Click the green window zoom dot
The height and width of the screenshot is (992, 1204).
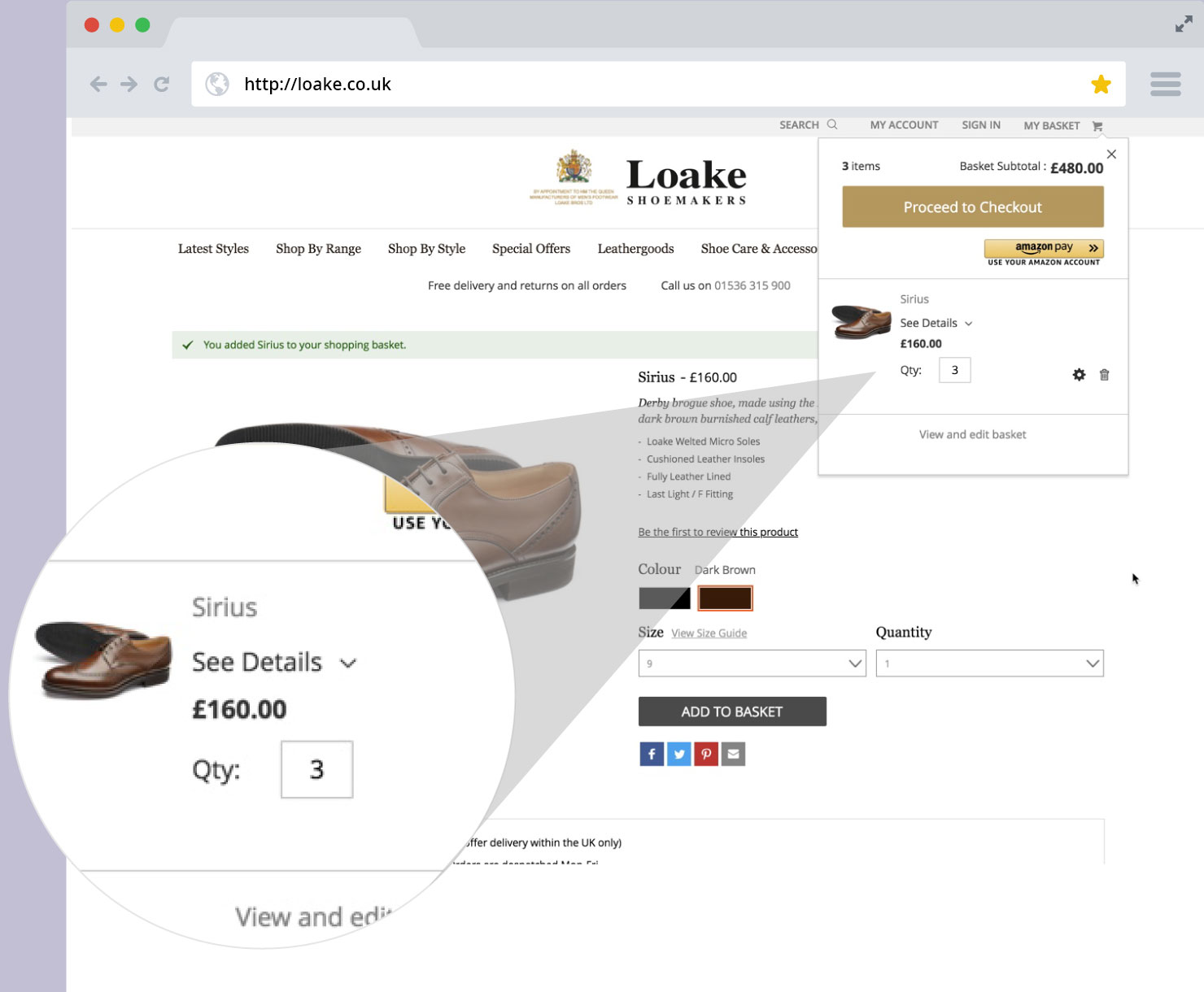pos(142,25)
